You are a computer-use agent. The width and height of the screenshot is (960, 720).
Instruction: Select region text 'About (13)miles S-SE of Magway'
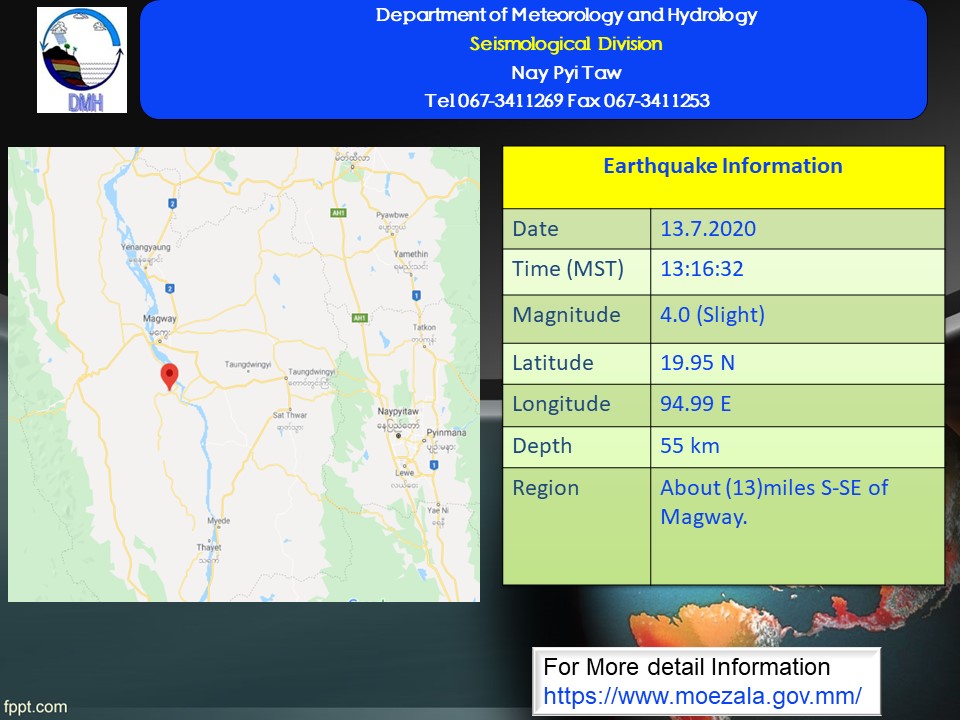[774, 502]
